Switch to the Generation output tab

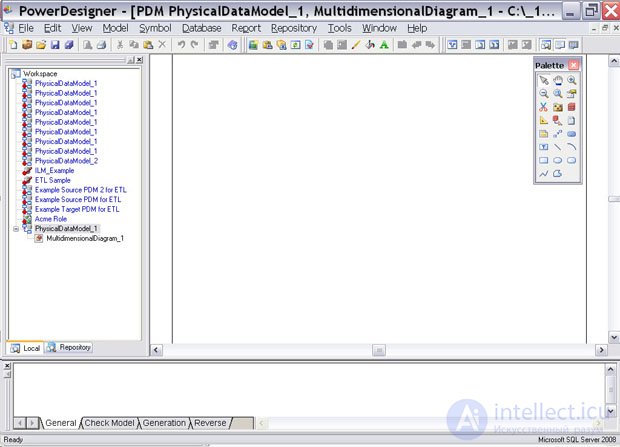pos(164,423)
